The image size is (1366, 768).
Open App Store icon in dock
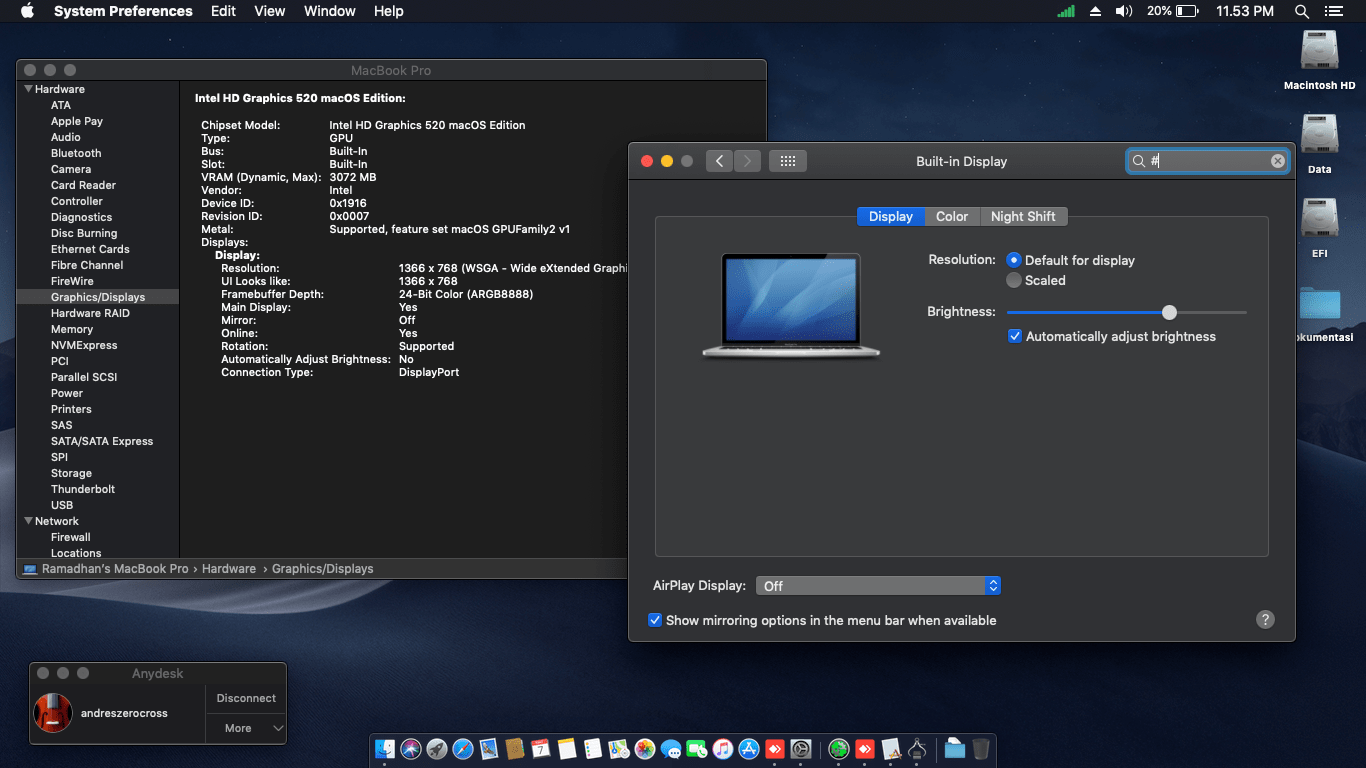749,749
